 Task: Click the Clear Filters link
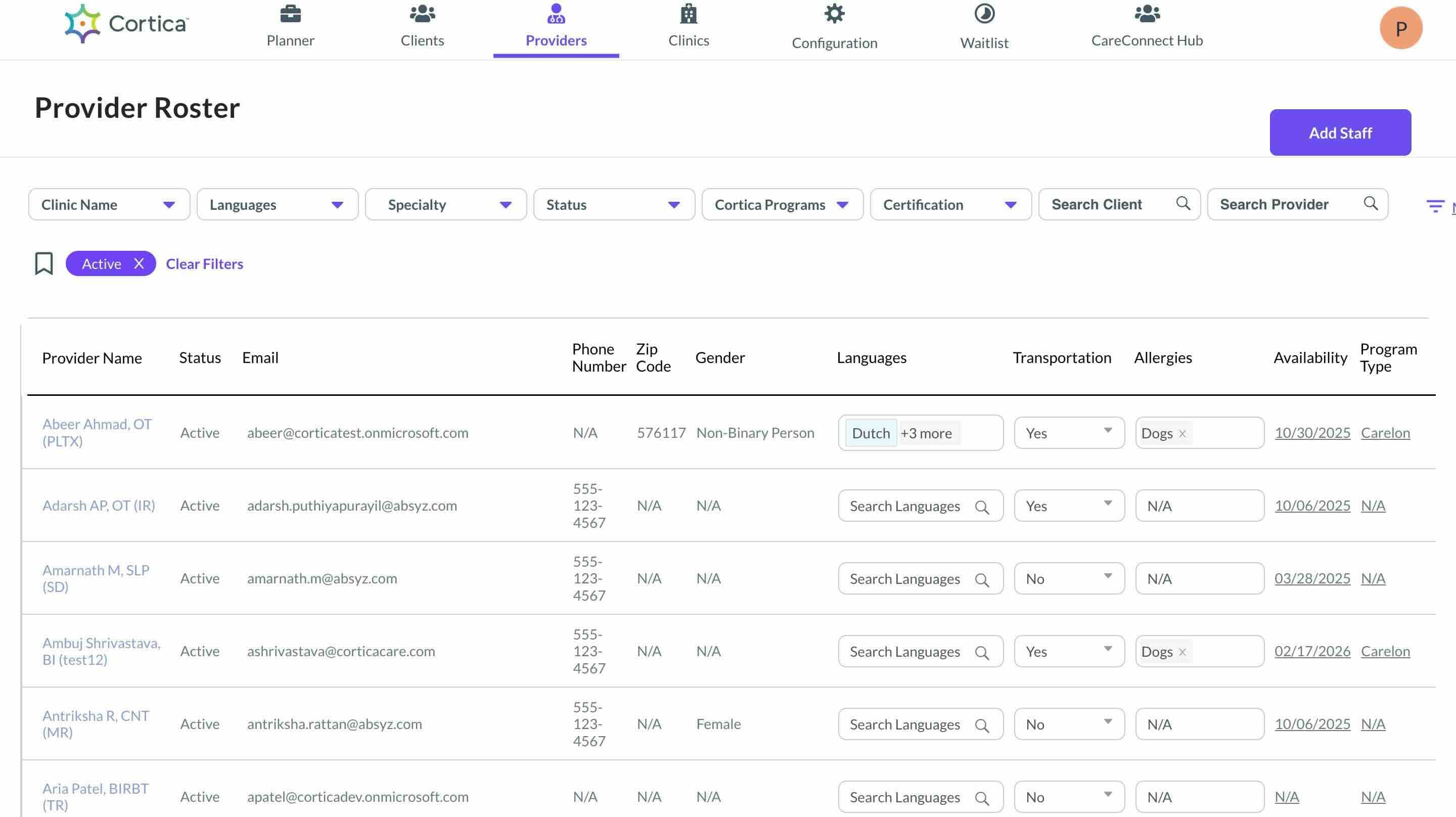click(205, 263)
